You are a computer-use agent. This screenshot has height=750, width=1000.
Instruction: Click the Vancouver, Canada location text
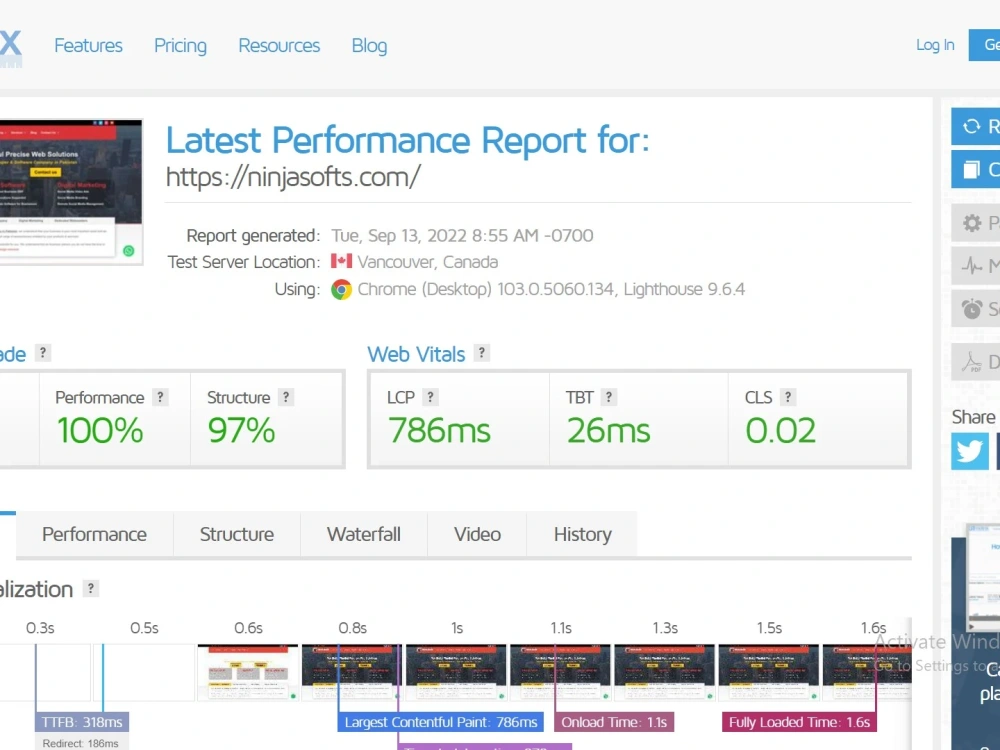point(428,262)
